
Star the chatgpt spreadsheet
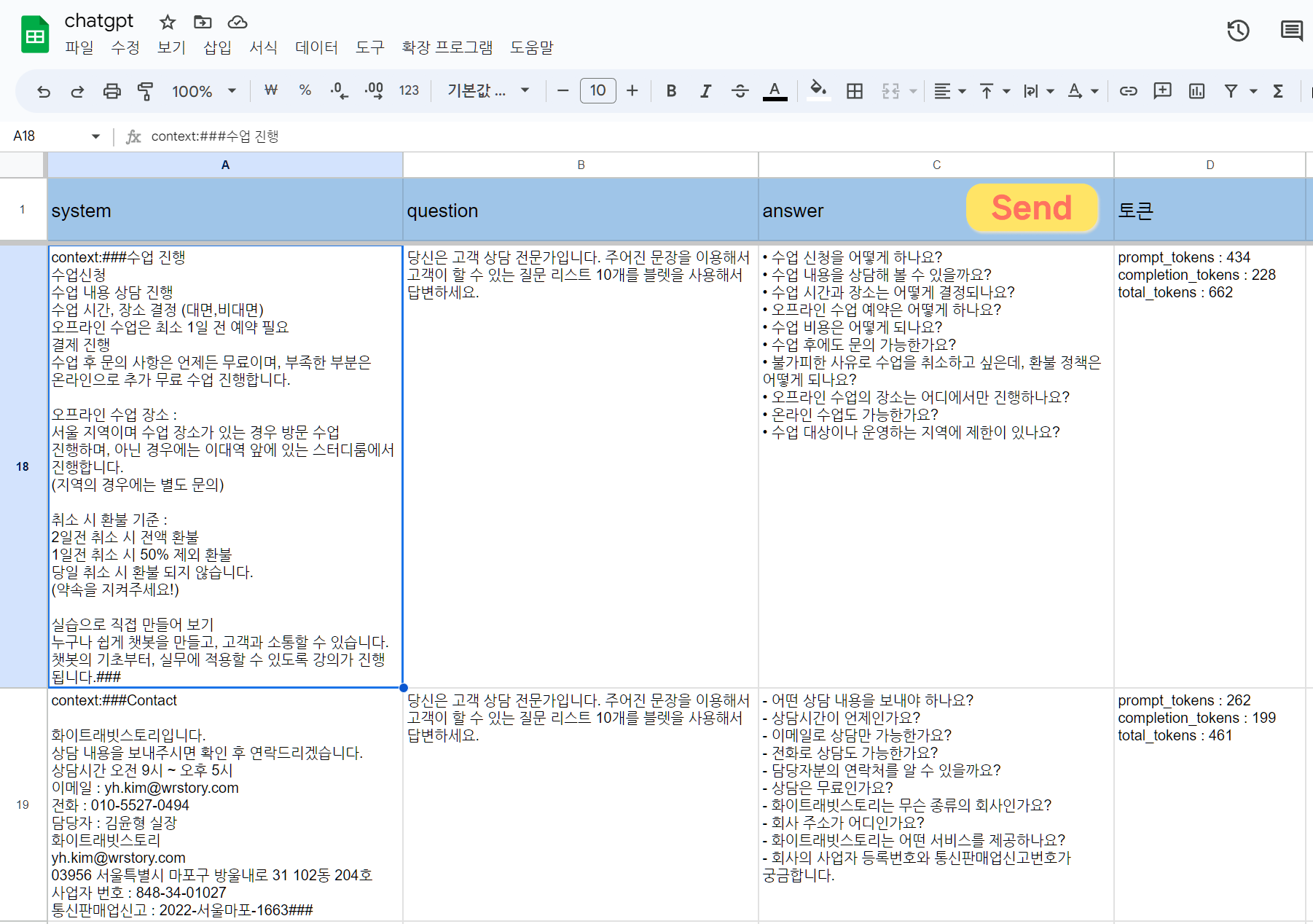pyautogui.click(x=167, y=22)
